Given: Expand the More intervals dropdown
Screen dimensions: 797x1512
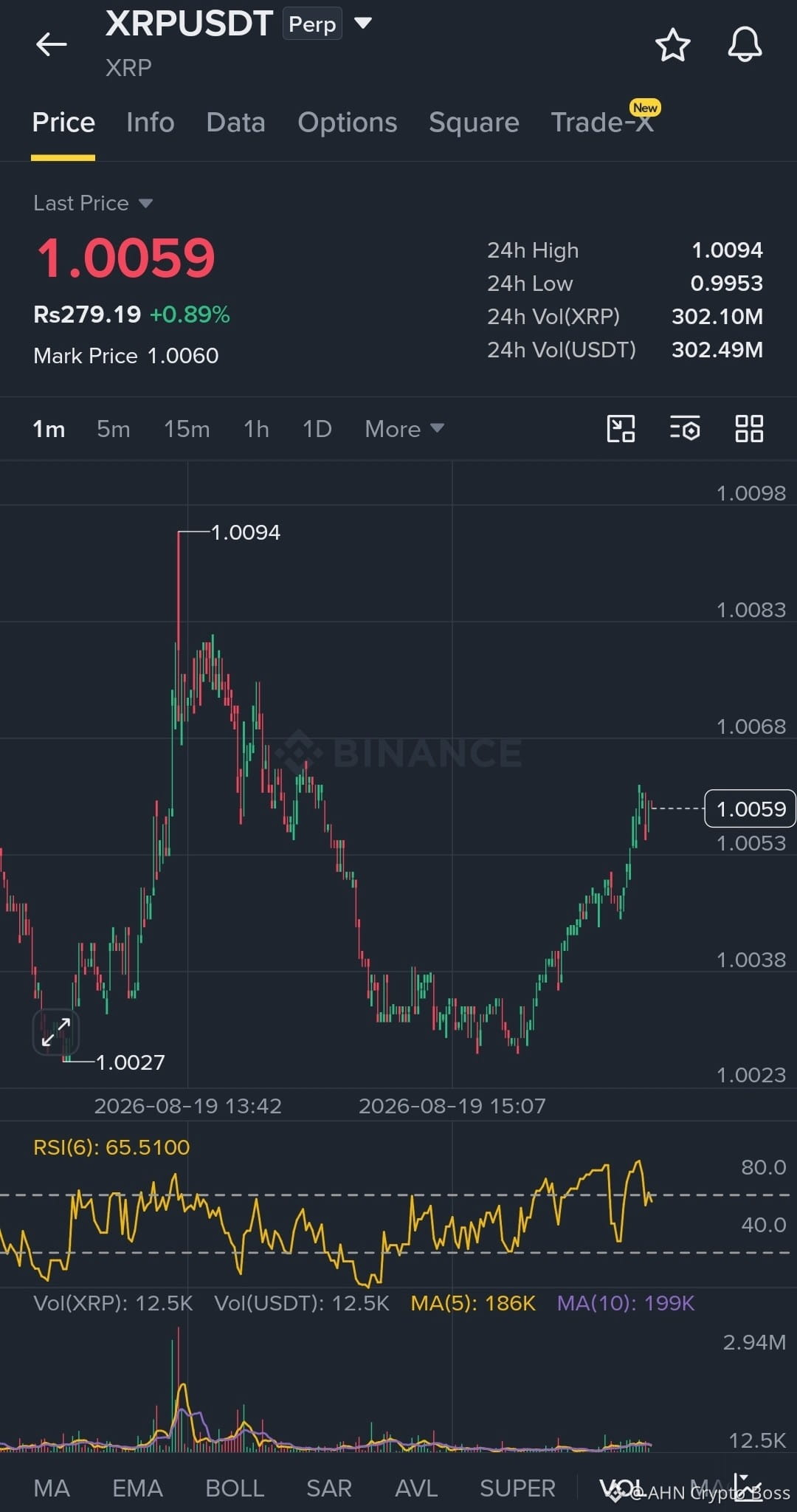Looking at the screenshot, I should [x=404, y=429].
